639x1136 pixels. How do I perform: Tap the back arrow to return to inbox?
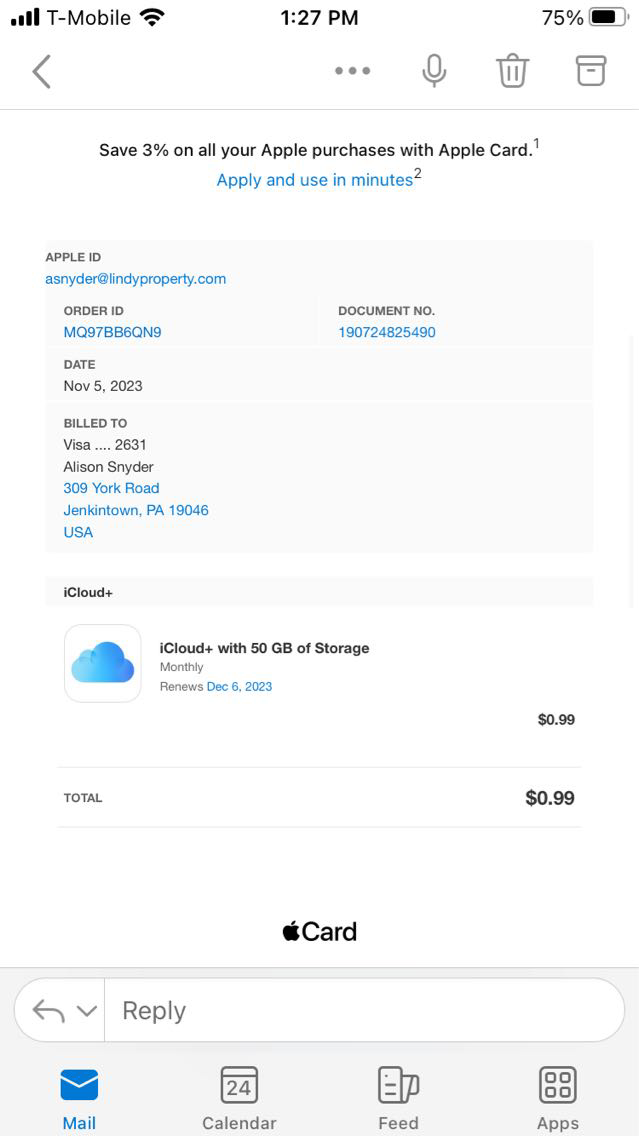tap(41, 71)
